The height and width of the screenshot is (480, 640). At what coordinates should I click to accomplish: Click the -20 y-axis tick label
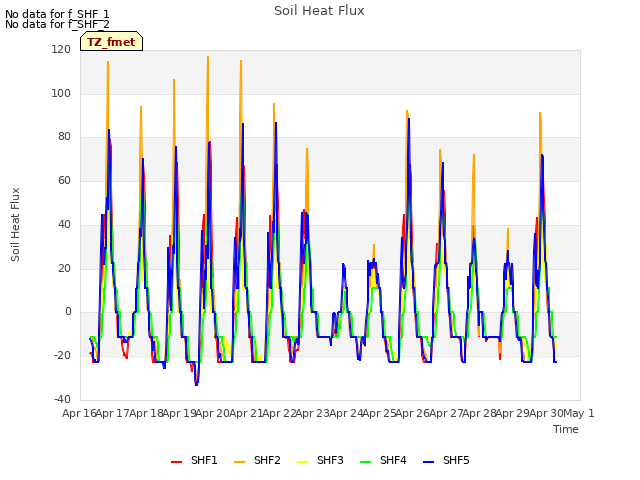(x=62, y=356)
